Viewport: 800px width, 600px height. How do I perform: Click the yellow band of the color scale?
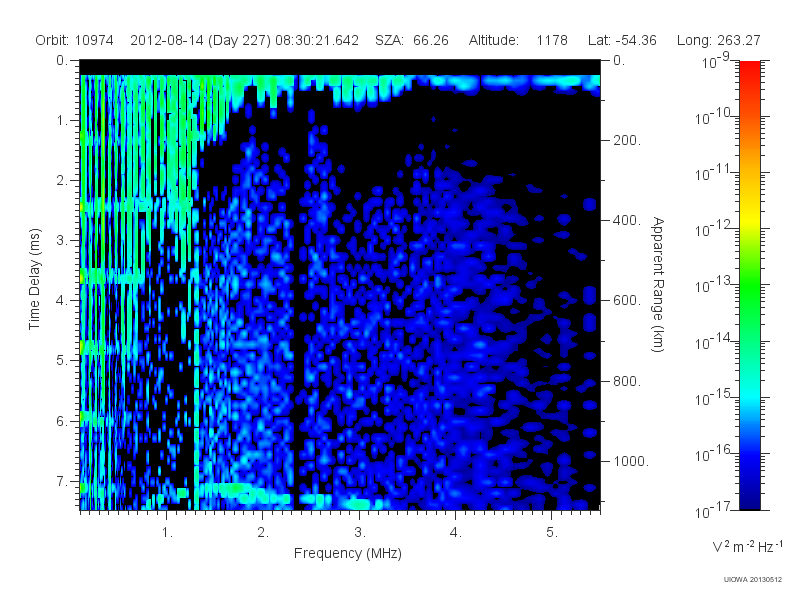tap(749, 217)
